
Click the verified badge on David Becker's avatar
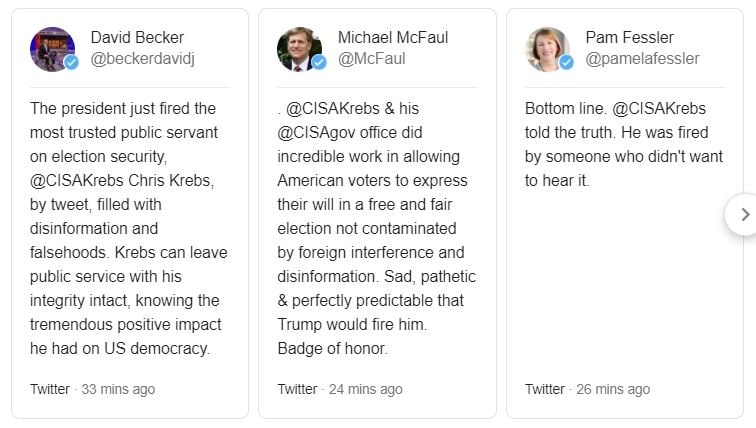click(x=72, y=62)
